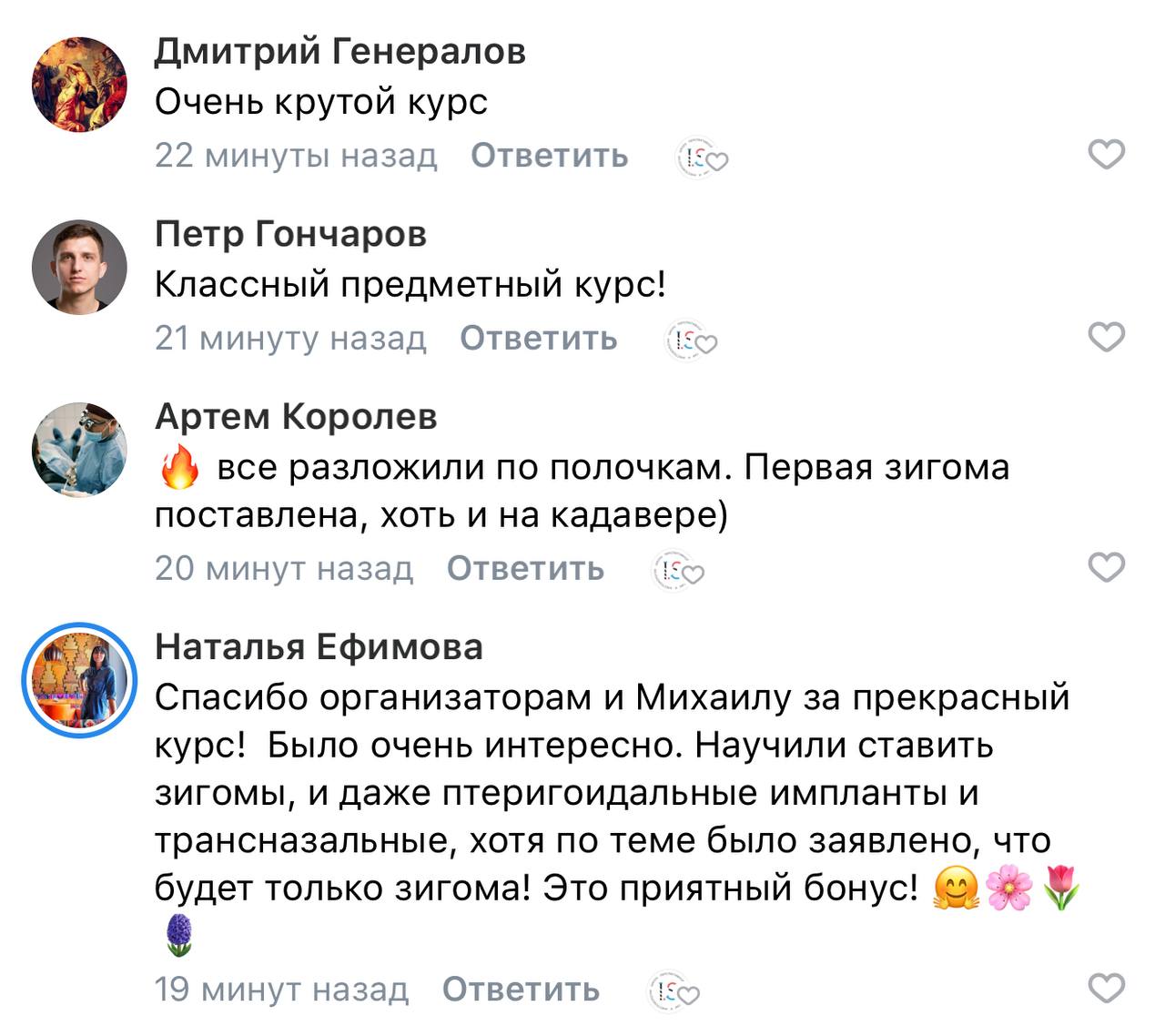Open the Петр Гончаров username link
Image resolution: width=1165 pixels, height=1036 pixels.
(290, 234)
